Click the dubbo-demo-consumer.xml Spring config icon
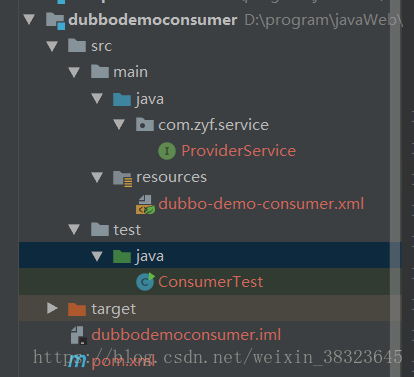This screenshot has width=414, height=377. click(145, 204)
